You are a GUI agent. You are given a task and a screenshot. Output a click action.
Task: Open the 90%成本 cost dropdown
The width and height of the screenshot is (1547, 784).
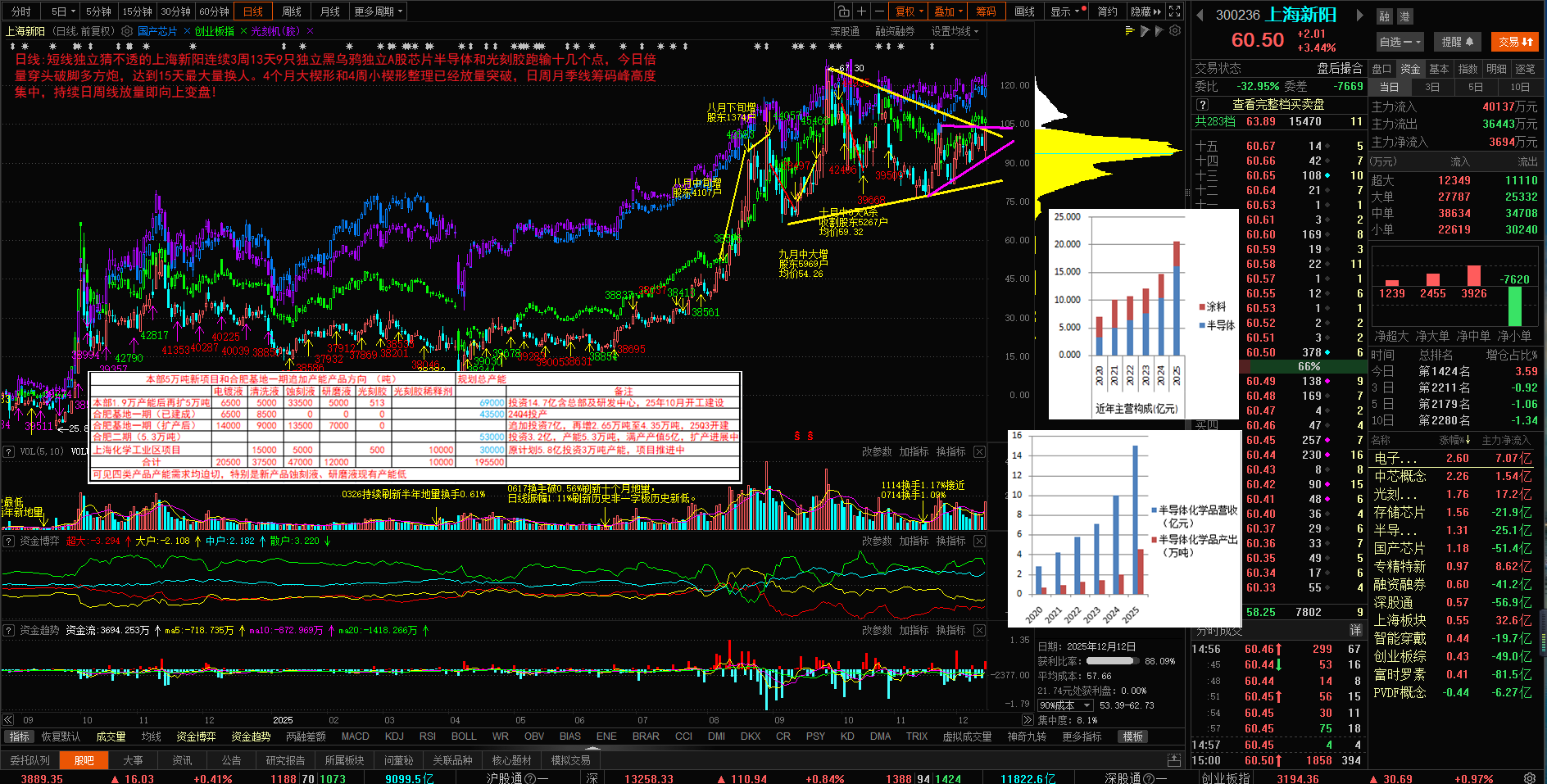[x=1065, y=705]
